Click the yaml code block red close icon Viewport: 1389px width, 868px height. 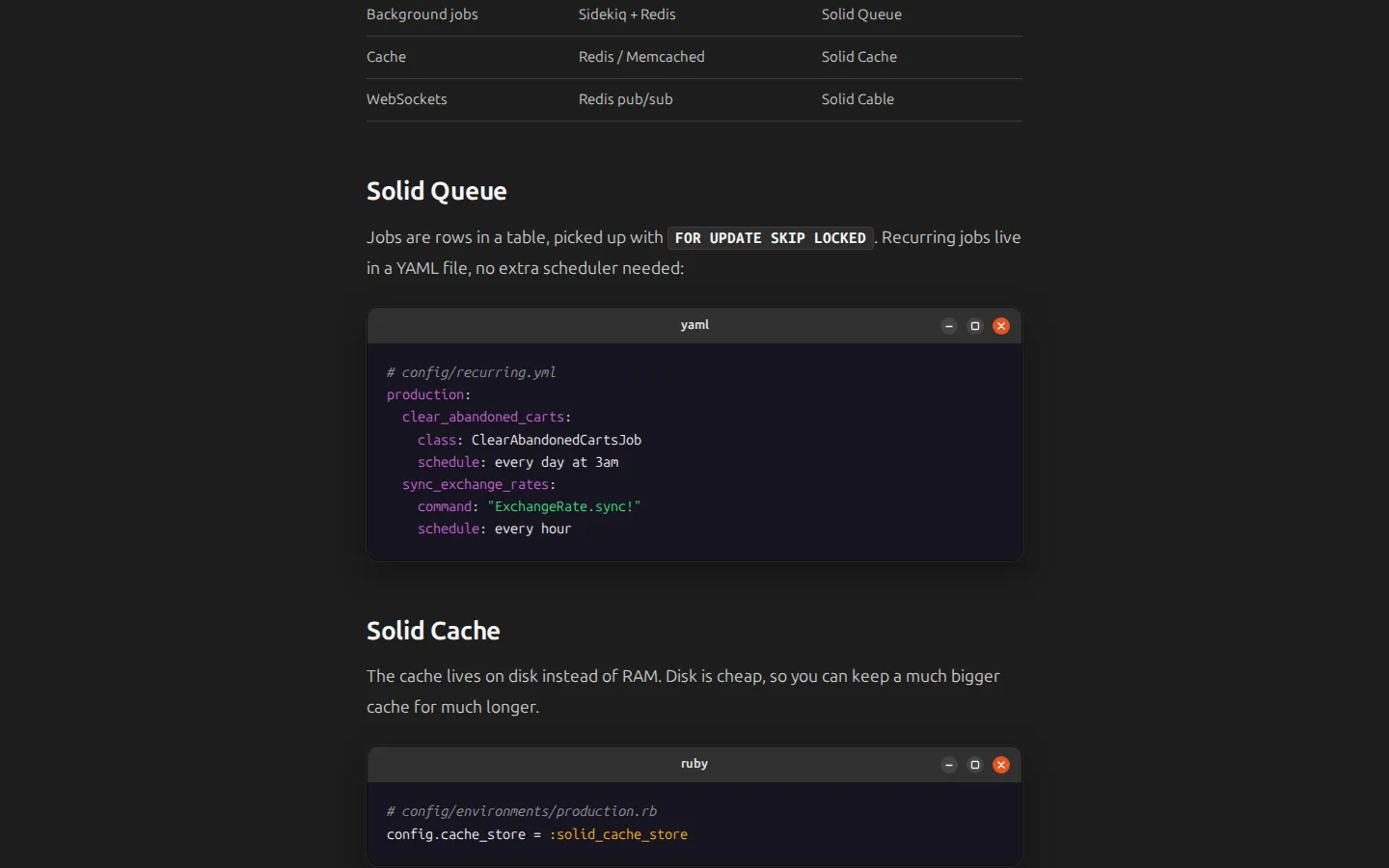1001,326
